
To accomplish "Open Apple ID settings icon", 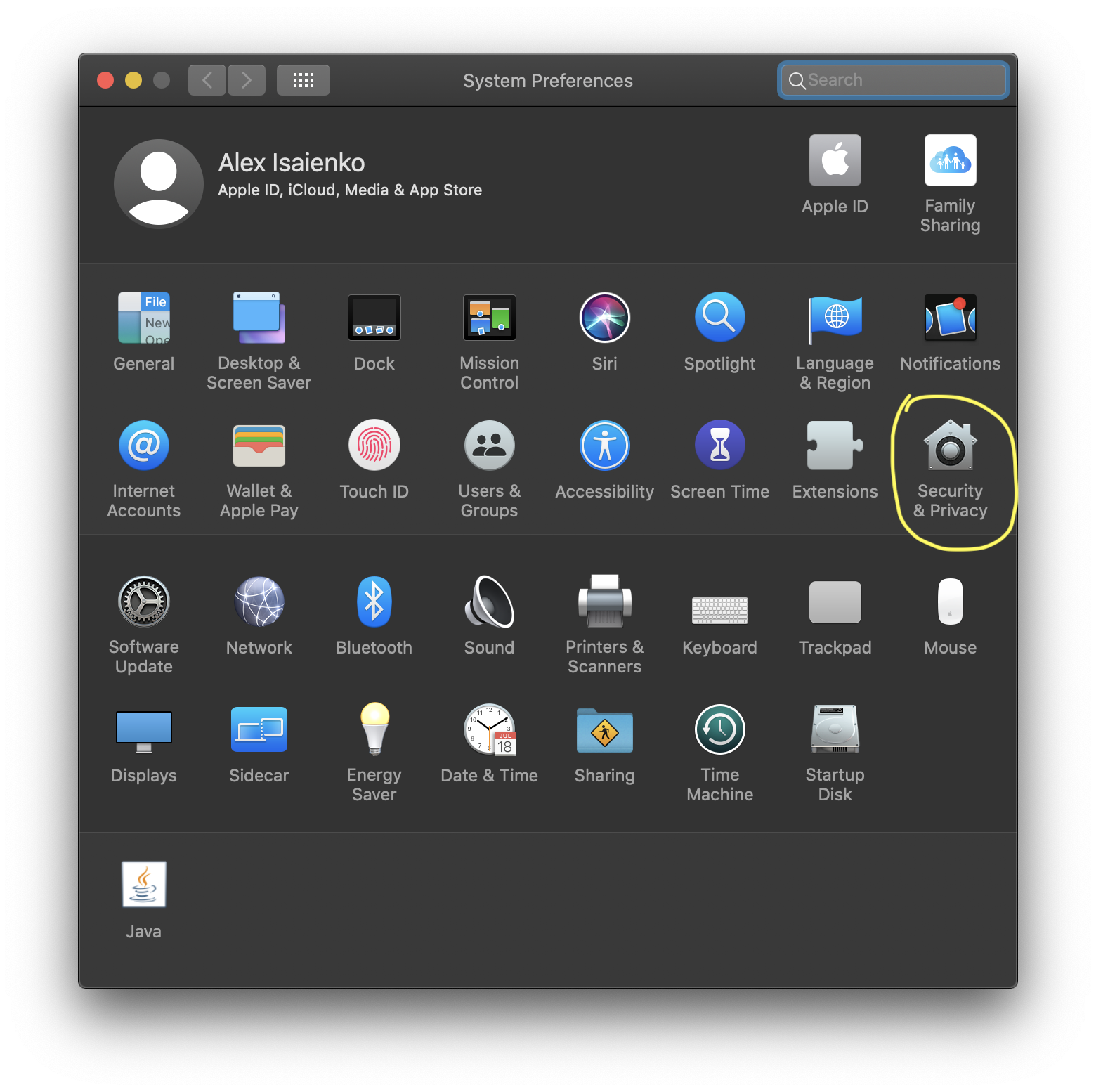I will [835, 160].
